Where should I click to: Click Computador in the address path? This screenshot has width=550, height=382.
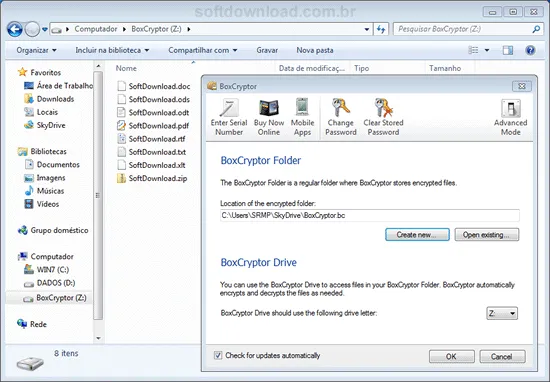click(x=96, y=29)
